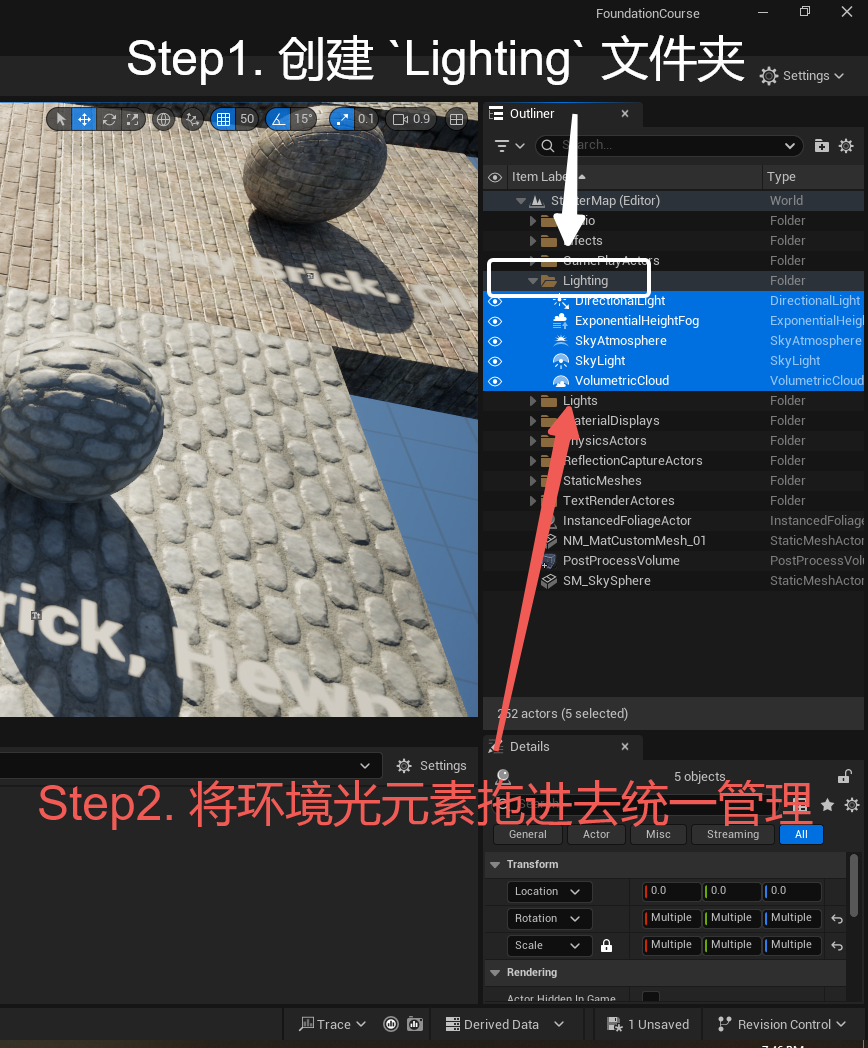
Task: Select the SkyAtmosphere actor icon
Action: point(561,341)
